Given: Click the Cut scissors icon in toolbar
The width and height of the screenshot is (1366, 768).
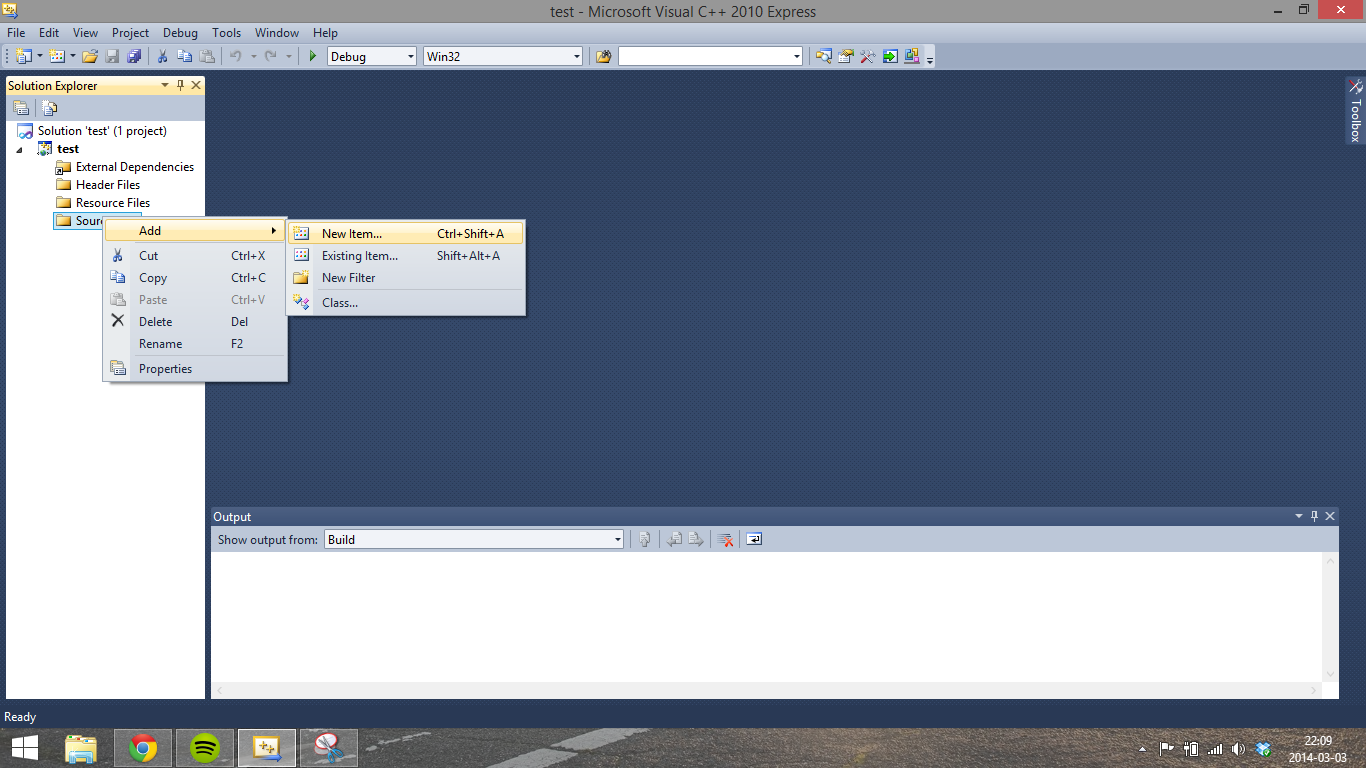Looking at the screenshot, I should 162,57.
